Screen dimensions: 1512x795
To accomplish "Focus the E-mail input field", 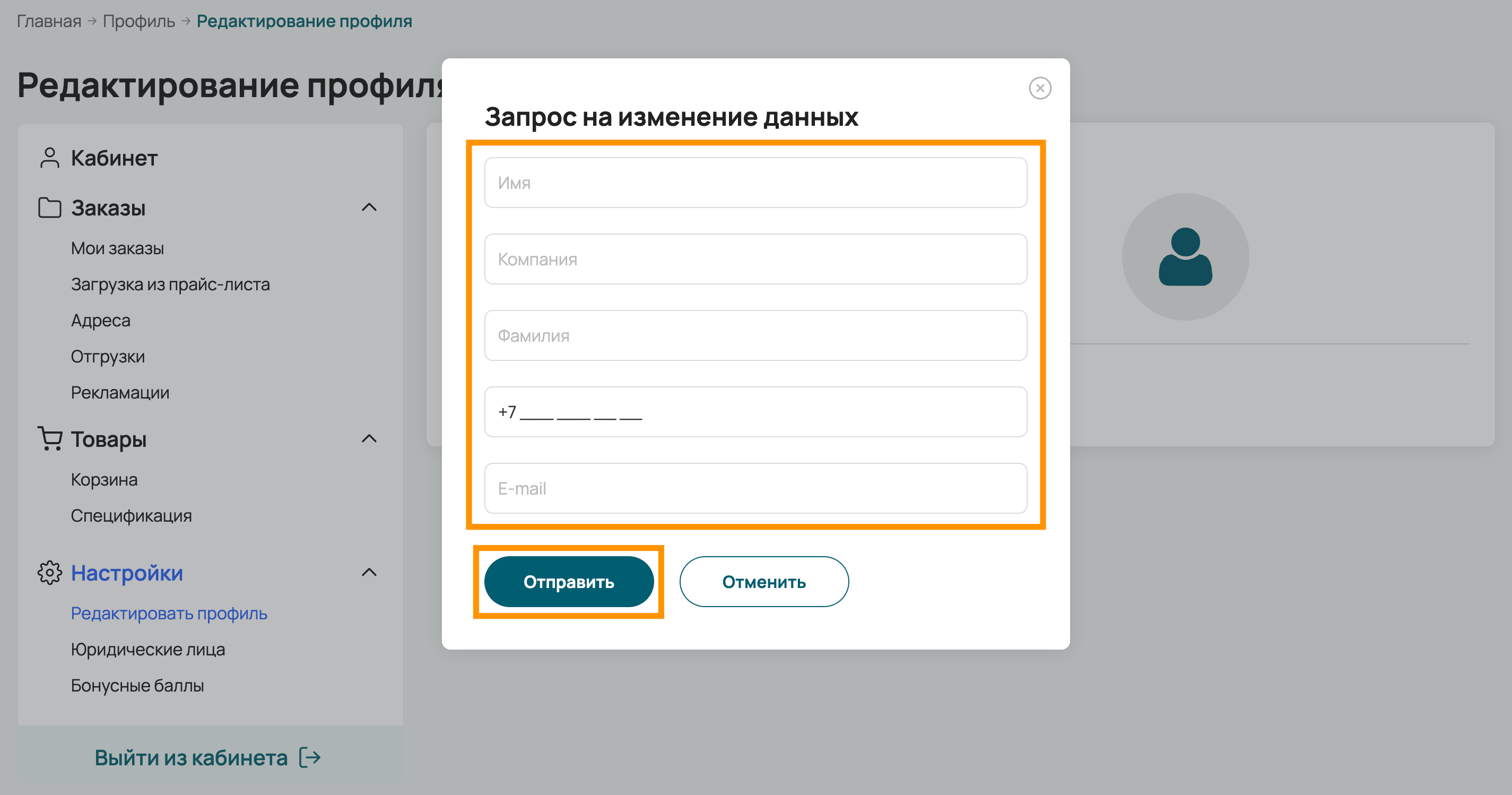I will 755,488.
